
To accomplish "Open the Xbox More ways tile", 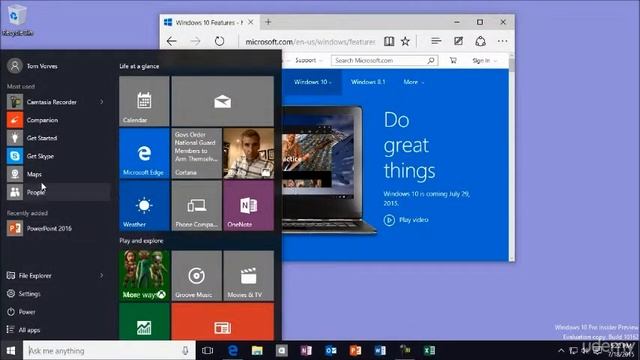I will 144,276.
